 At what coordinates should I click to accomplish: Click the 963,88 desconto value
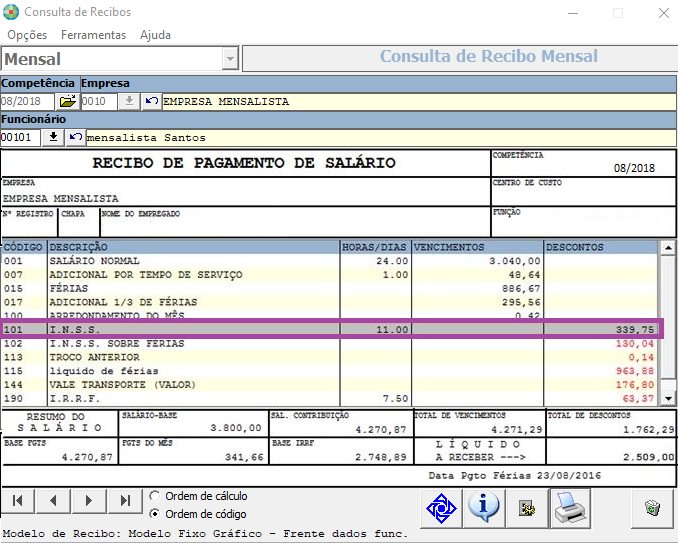(635, 371)
